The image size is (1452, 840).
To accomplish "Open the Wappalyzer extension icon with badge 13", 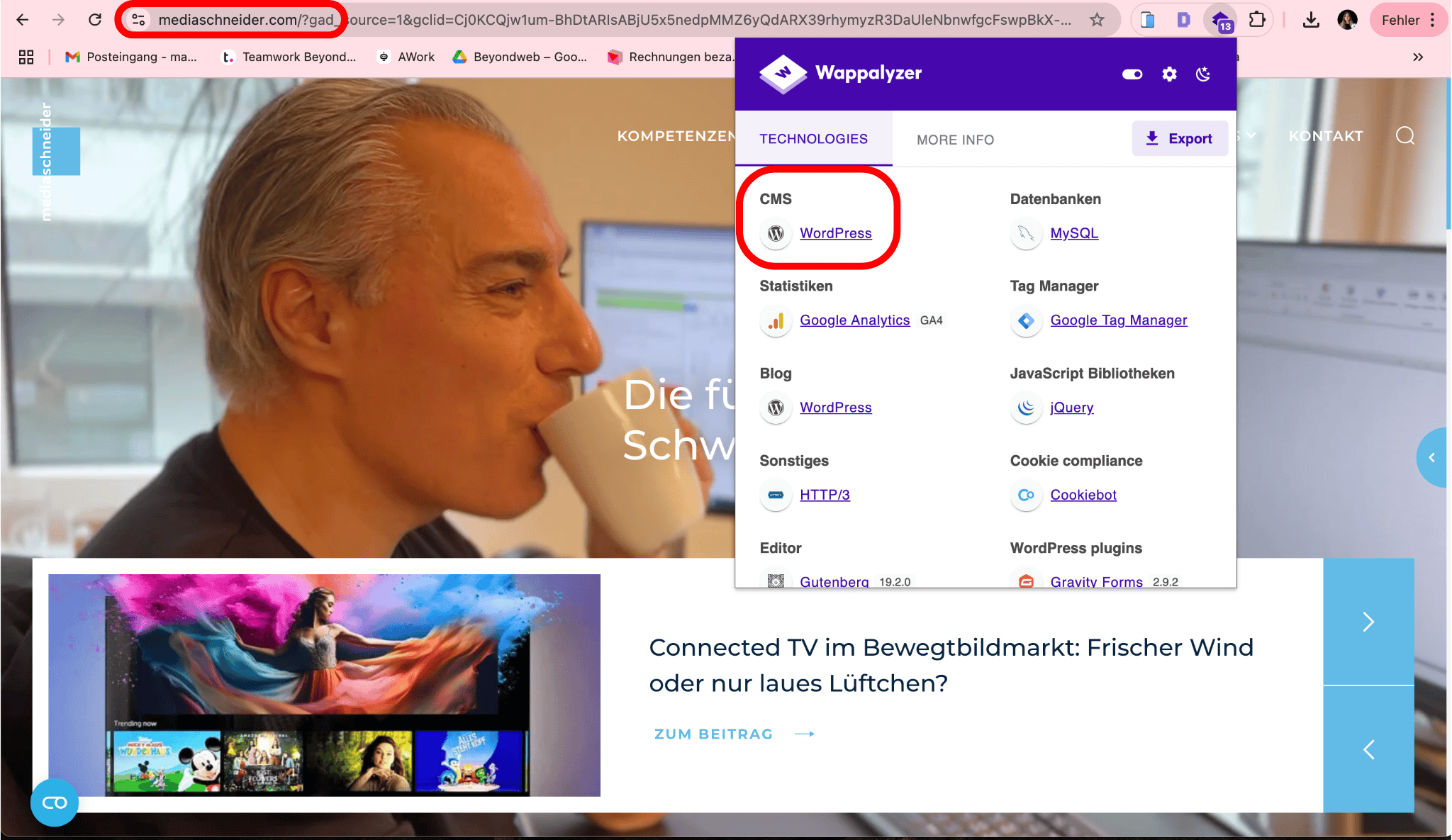I will coord(1221,21).
